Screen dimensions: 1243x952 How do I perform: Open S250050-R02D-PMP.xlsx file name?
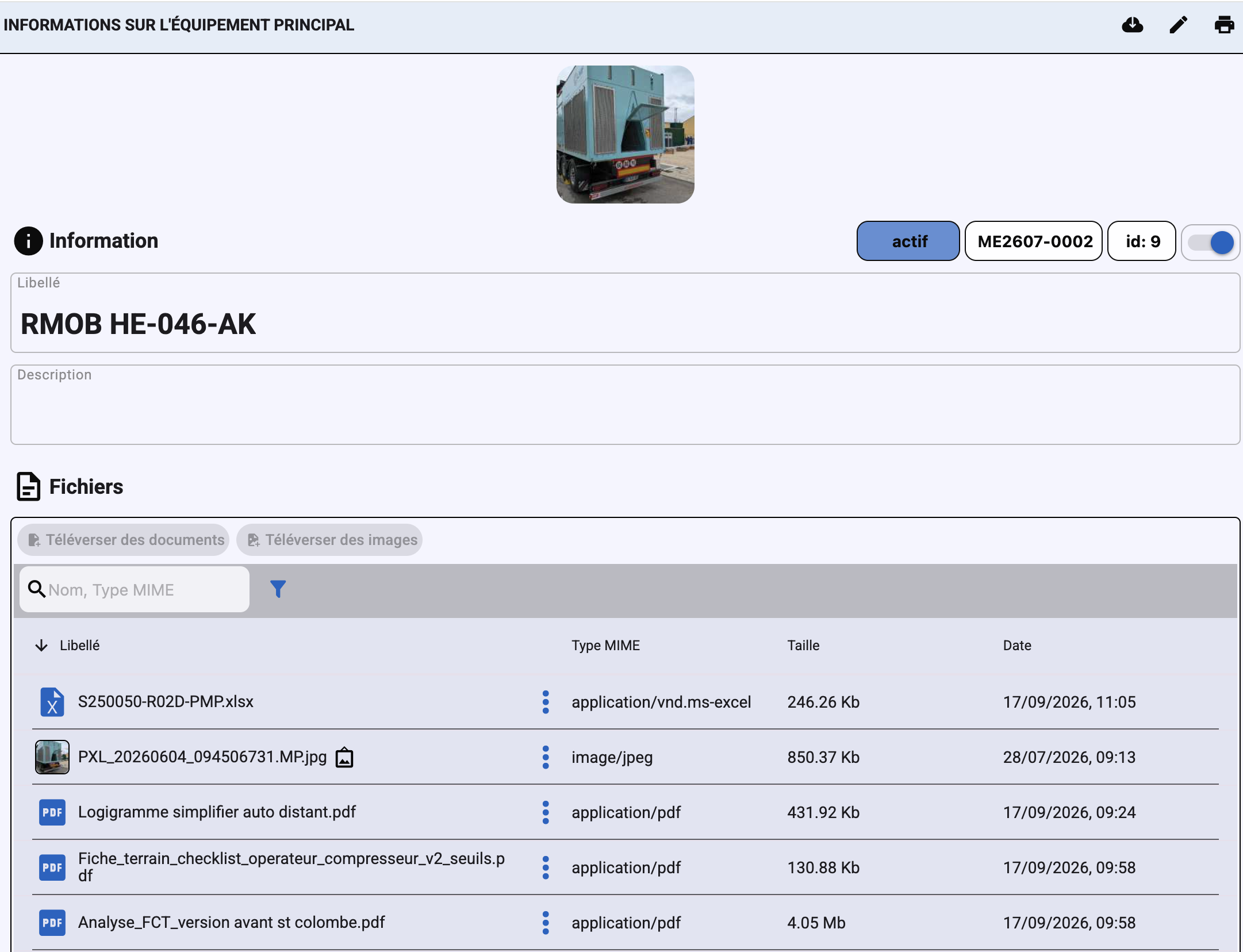pyautogui.click(x=166, y=702)
